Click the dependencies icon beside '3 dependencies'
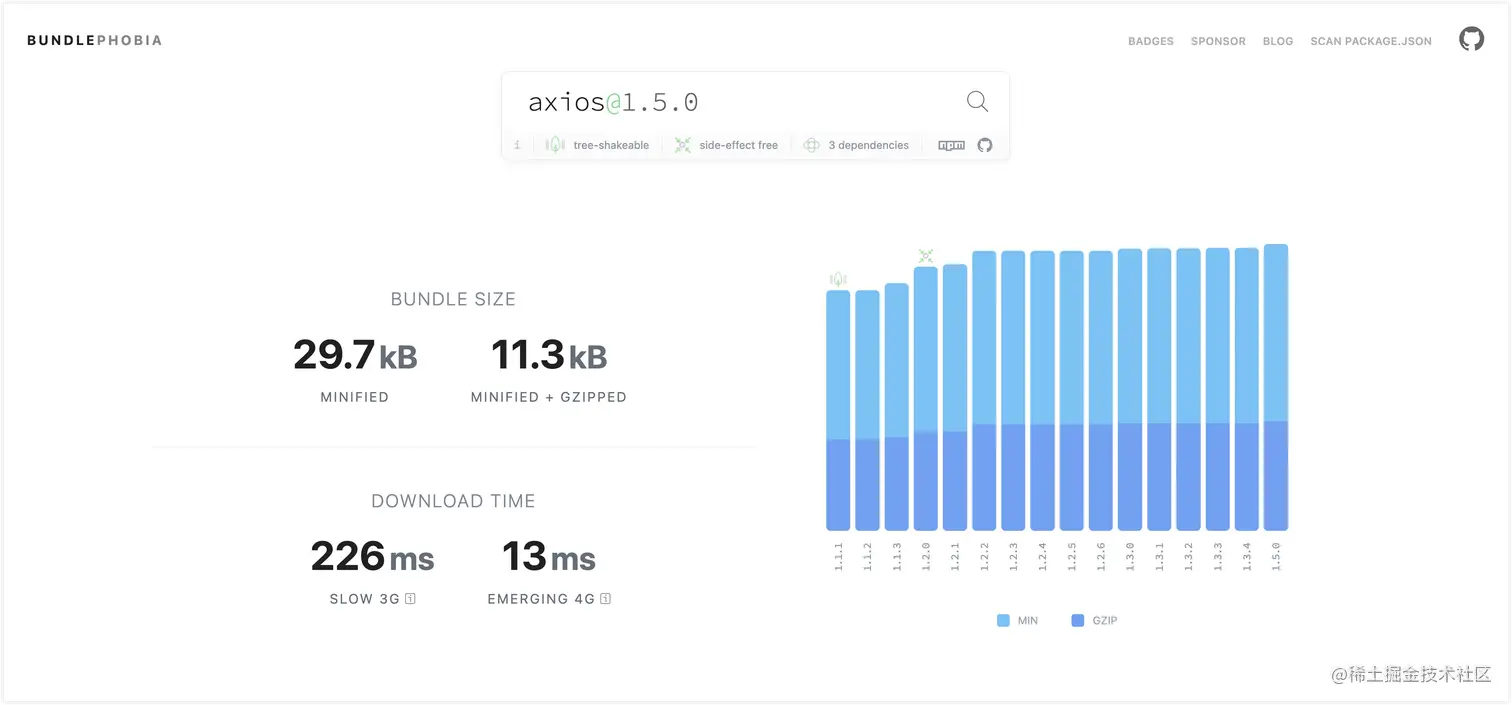The height and width of the screenshot is (705, 1512). (812, 145)
